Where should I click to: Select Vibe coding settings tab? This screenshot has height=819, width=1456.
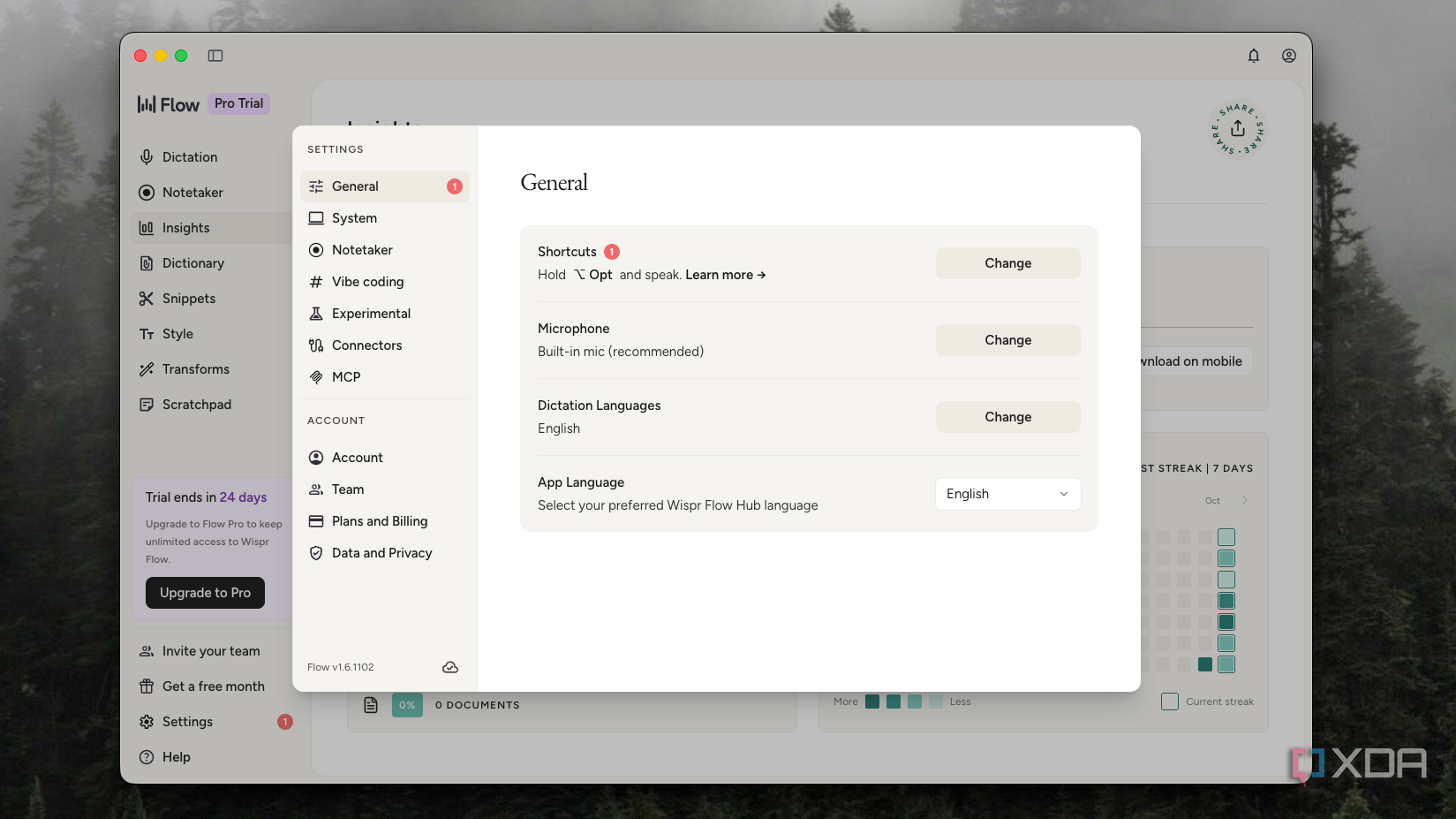click(x=384, y=282)
